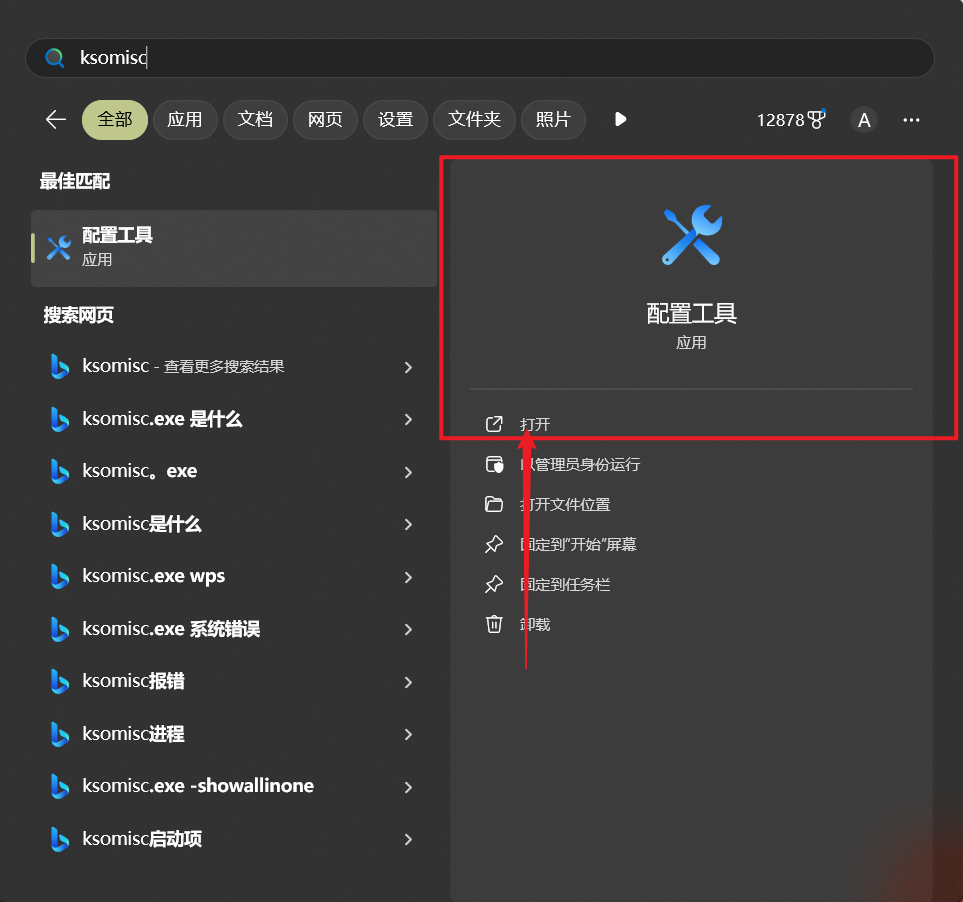
Task: Click the pin icon beside 固定到任务栏
Action: 494,585
